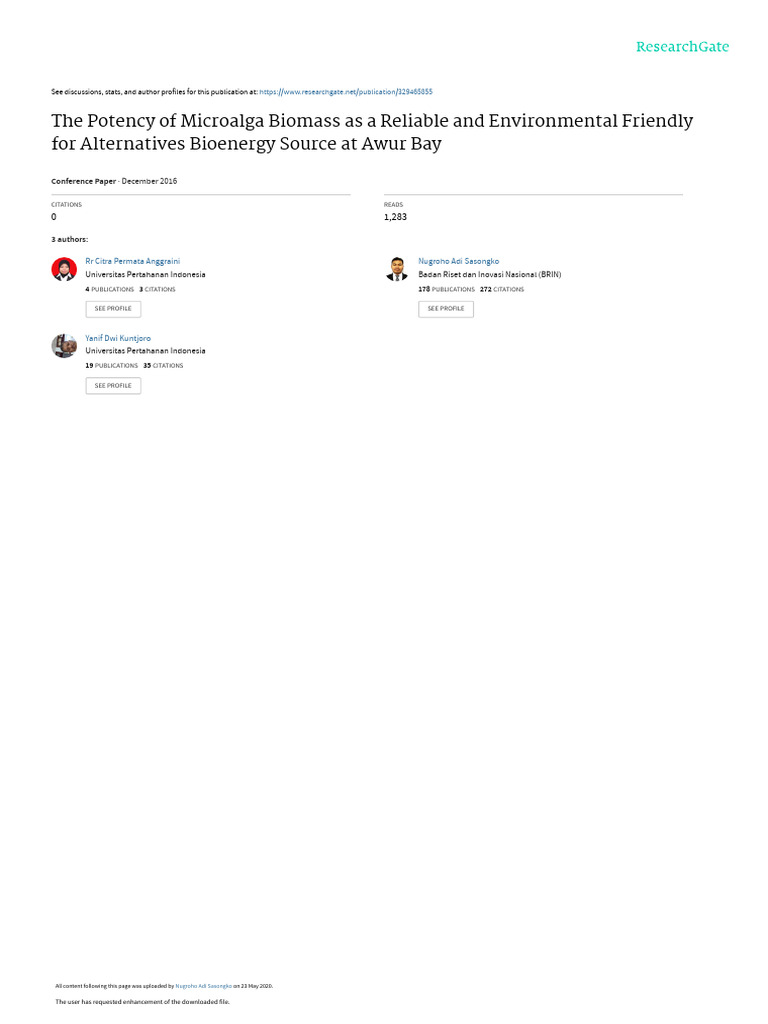The height and width of the screenshot is (1024, 768).
Task: Click the 1,283 reads figure
Action: [x=395, y=217]
